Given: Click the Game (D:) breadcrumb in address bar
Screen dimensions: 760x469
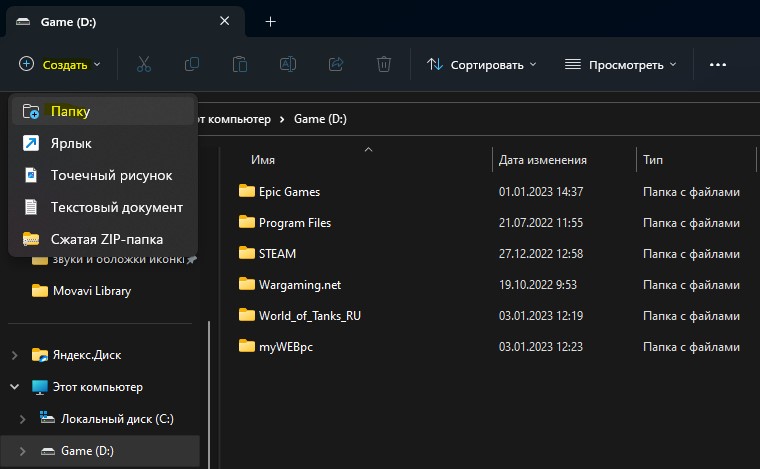Looking at the screenshot, I should (x=320, y=119).
